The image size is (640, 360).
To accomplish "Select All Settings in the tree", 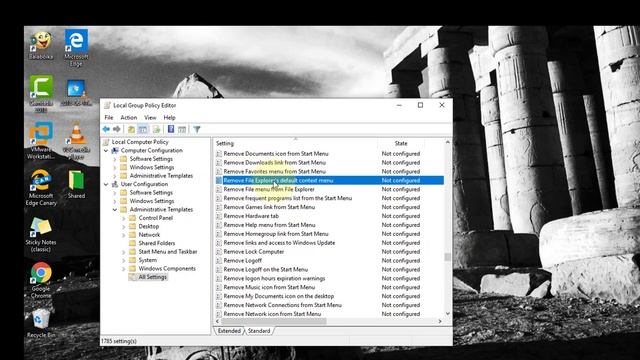I will (152, 277).
